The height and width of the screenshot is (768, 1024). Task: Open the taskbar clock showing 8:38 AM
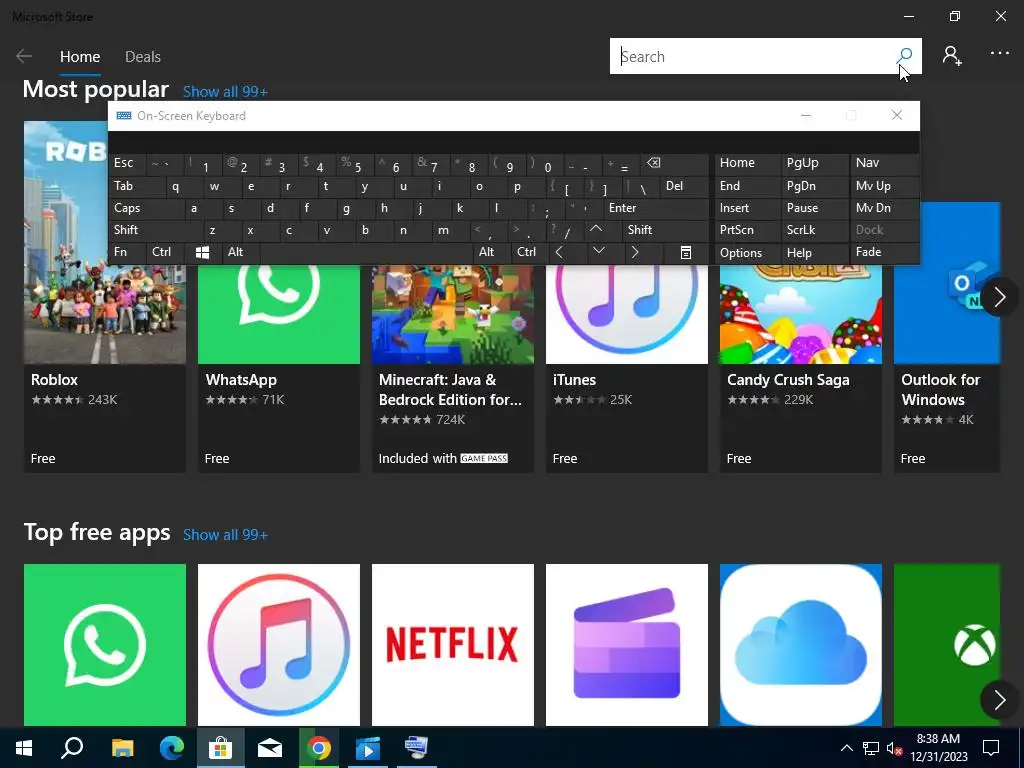[938, 748]
